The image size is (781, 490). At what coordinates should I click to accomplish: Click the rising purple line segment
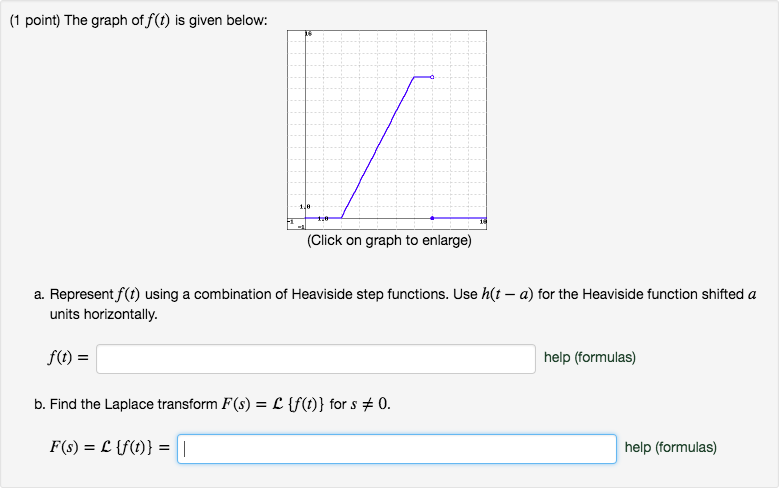tap(378, 147)
